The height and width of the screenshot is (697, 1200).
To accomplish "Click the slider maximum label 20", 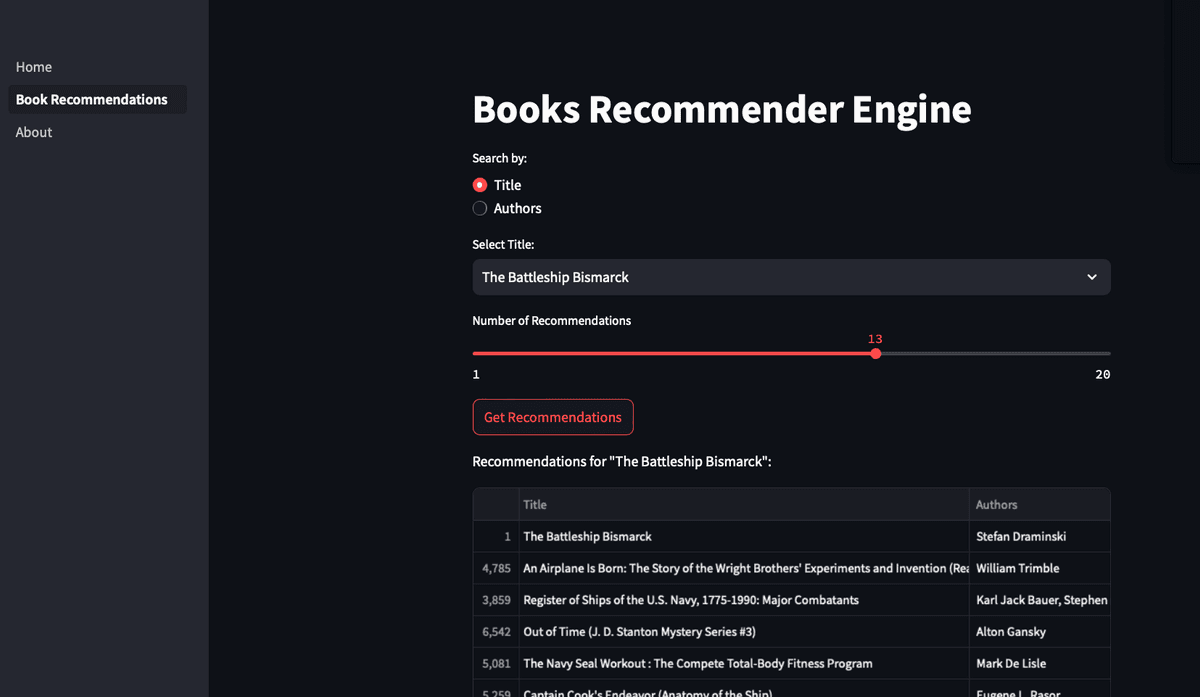I will point(1102,375).
